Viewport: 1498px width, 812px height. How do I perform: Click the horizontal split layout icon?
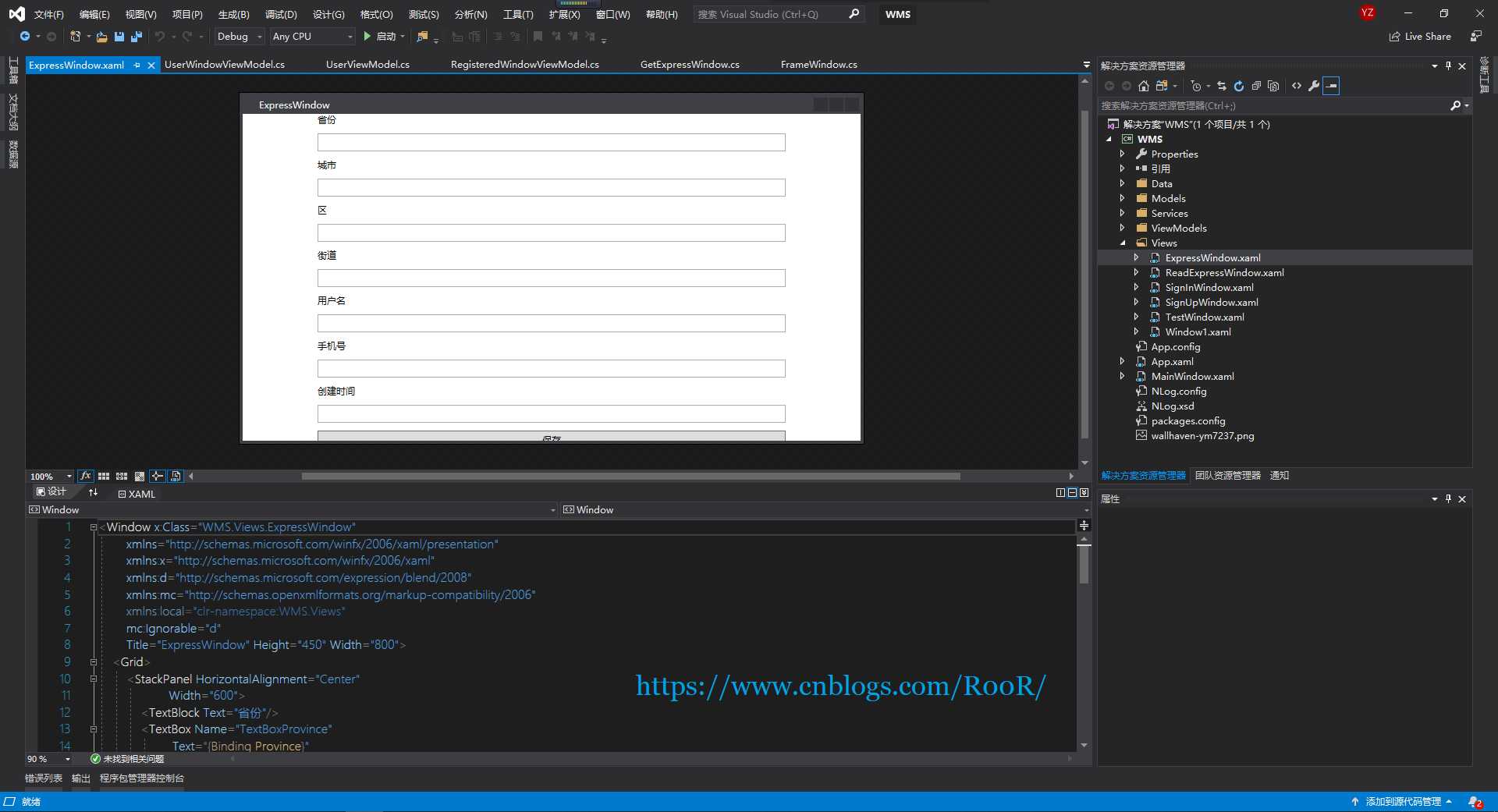coord(1072,492)
